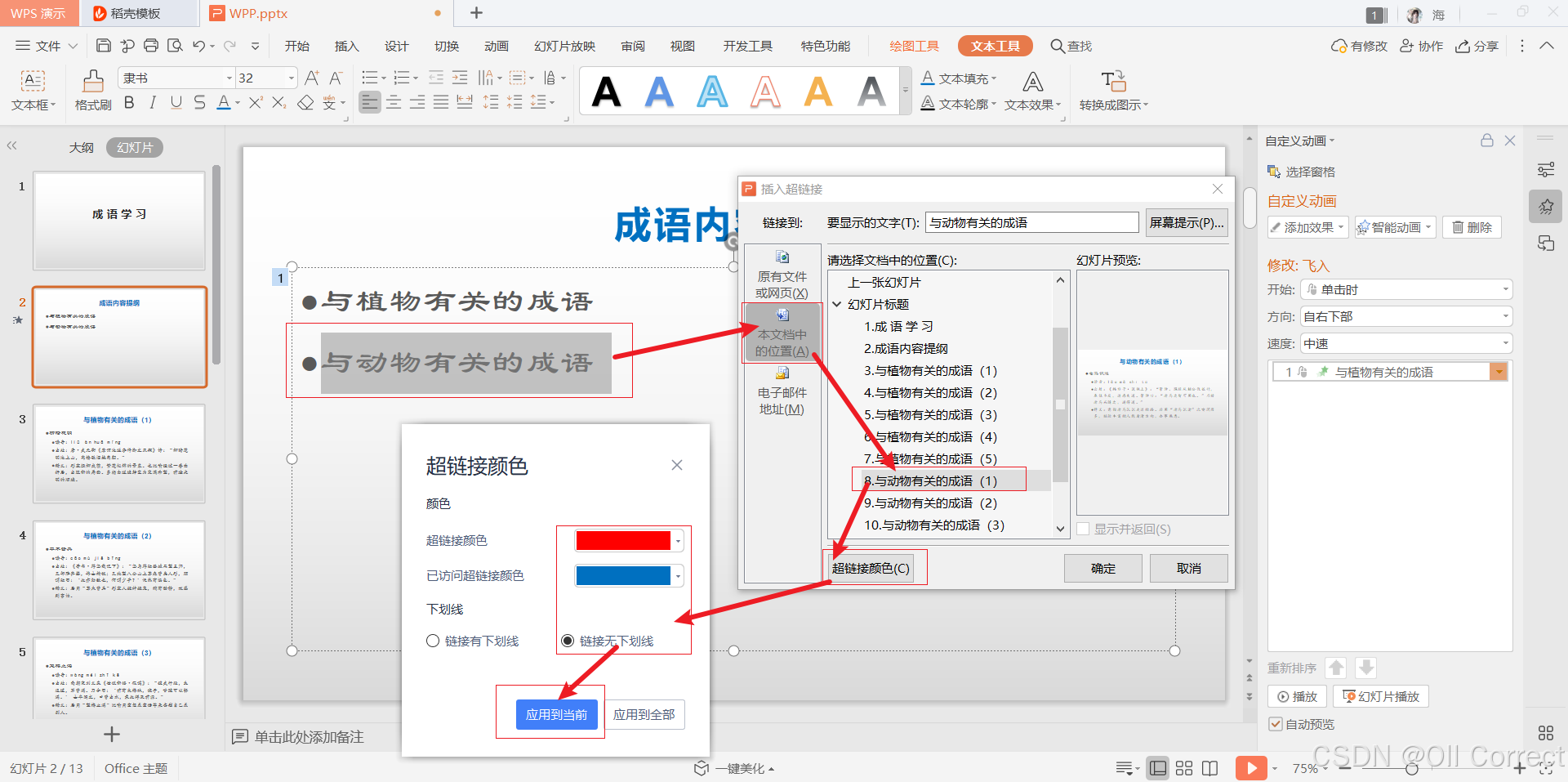The width and height of the screenshot is (1568, 782).
Task: Switch to reading view icon
Action: click(1210, 768)
